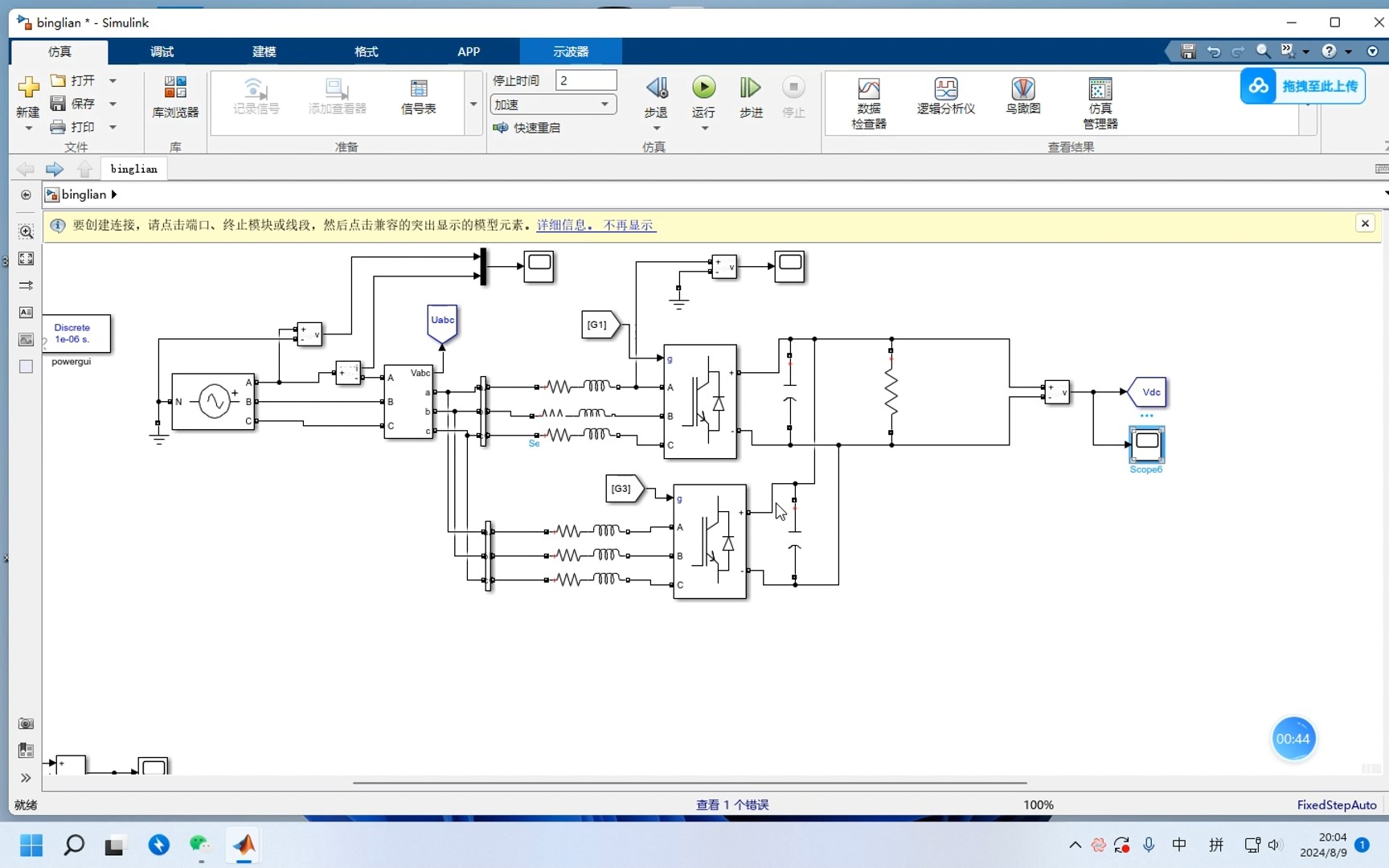This screenshot has height=868, width=1389.
Task: Click the hide/show model browser icon
Action: [26, 195]
